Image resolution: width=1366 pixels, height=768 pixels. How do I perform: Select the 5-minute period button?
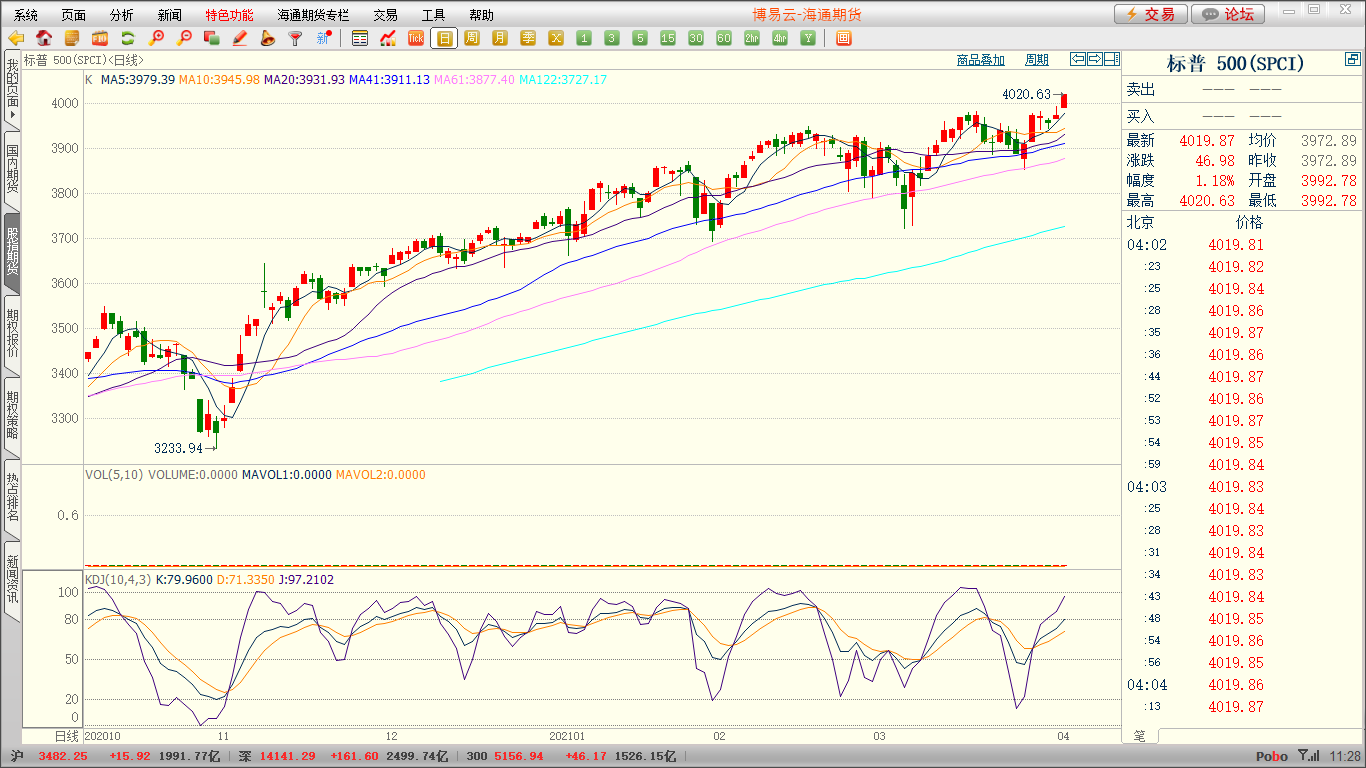click(x=640, y=38)
